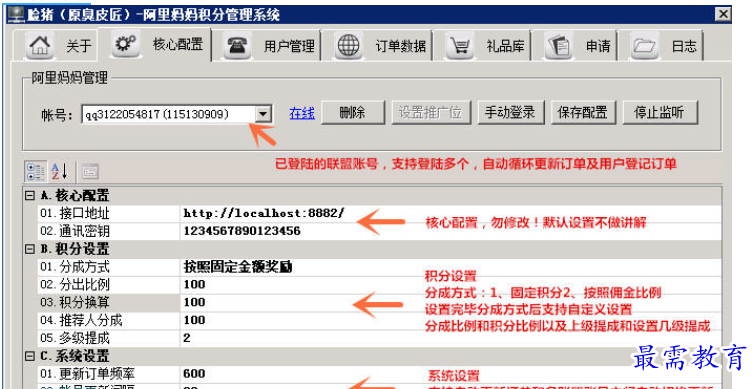
Task: Click the folder icon for 日志
Action: coord(644,46)
